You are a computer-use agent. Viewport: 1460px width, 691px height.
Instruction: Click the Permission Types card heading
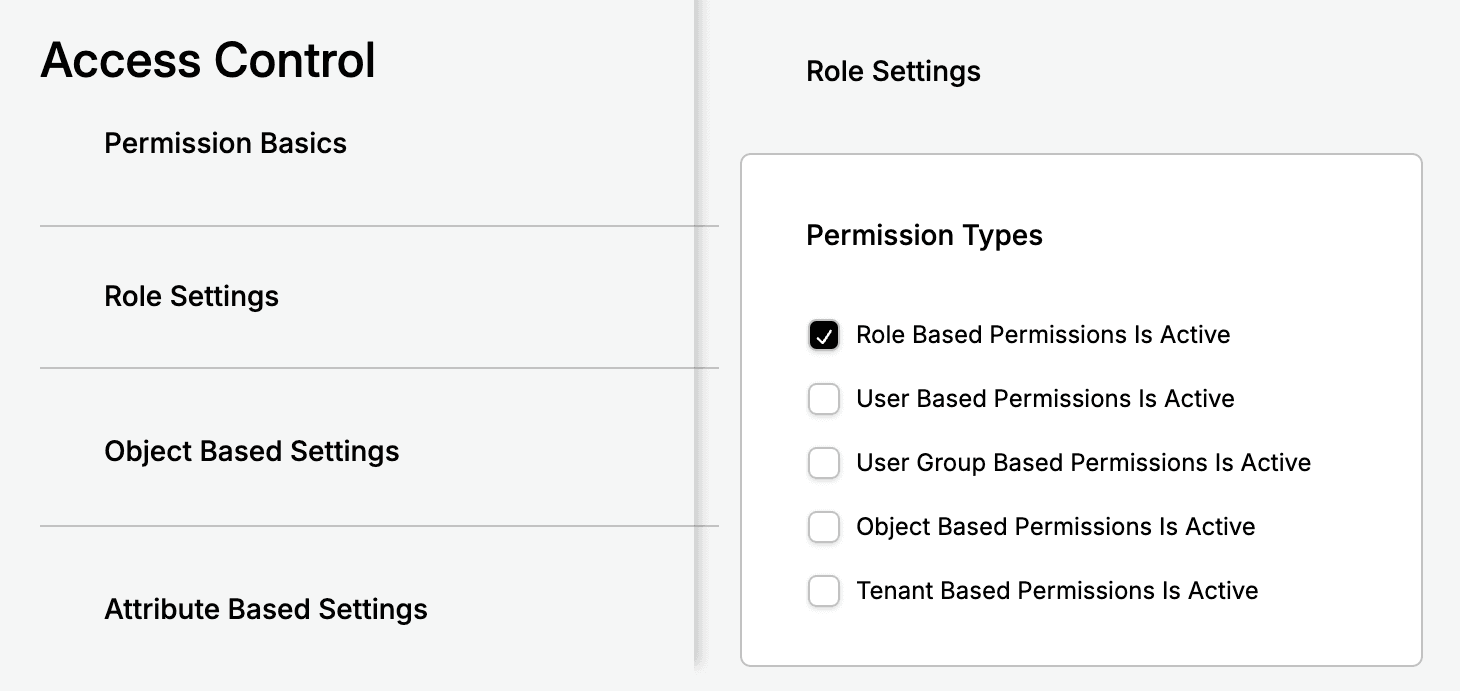pos(924,235)
